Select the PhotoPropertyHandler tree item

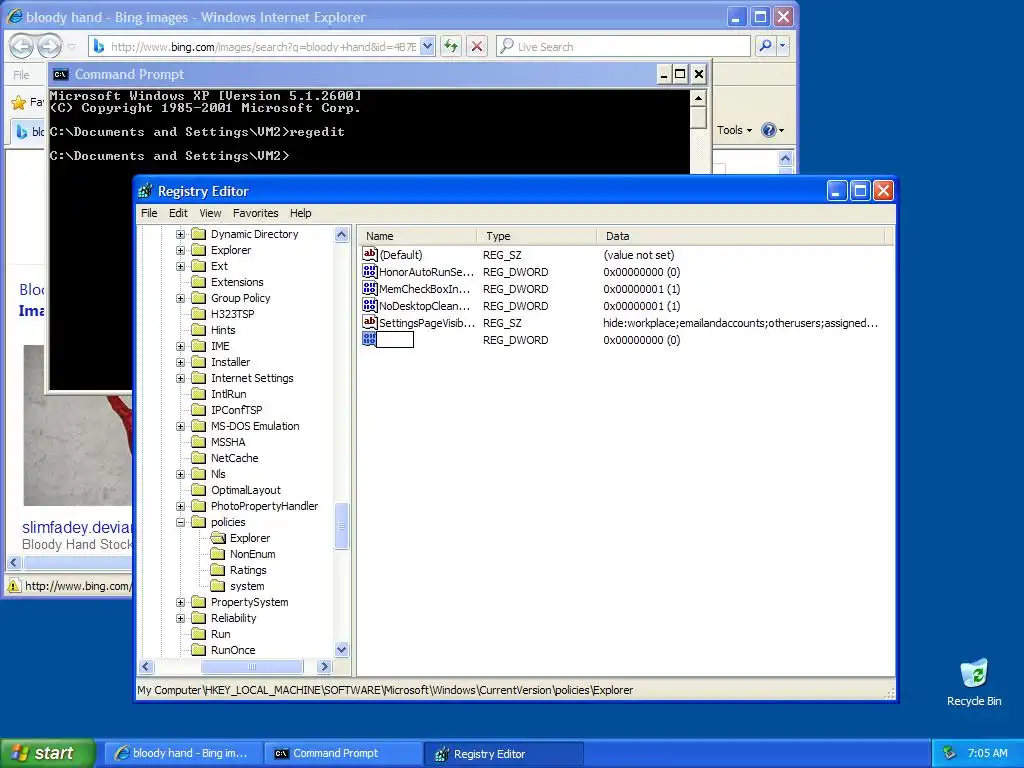pos(264,506)
